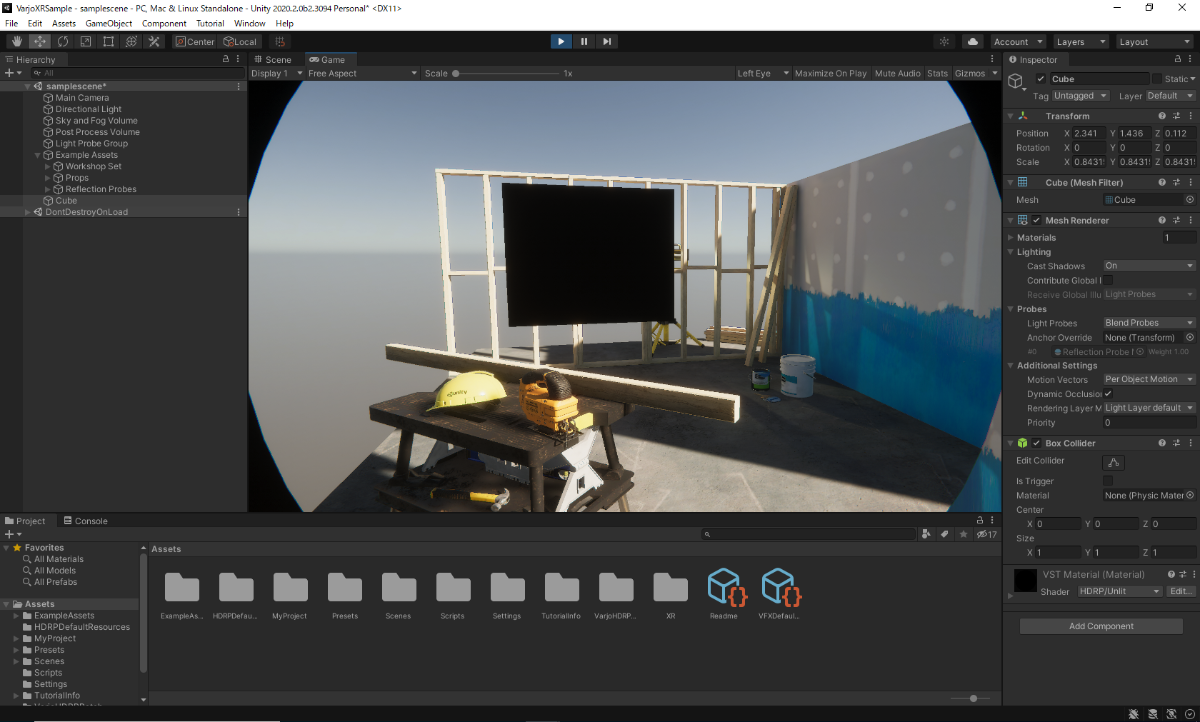
Task: Uncheck Dynamic Occlusion
Action: pyautogui.click(x=1108, y=394)
